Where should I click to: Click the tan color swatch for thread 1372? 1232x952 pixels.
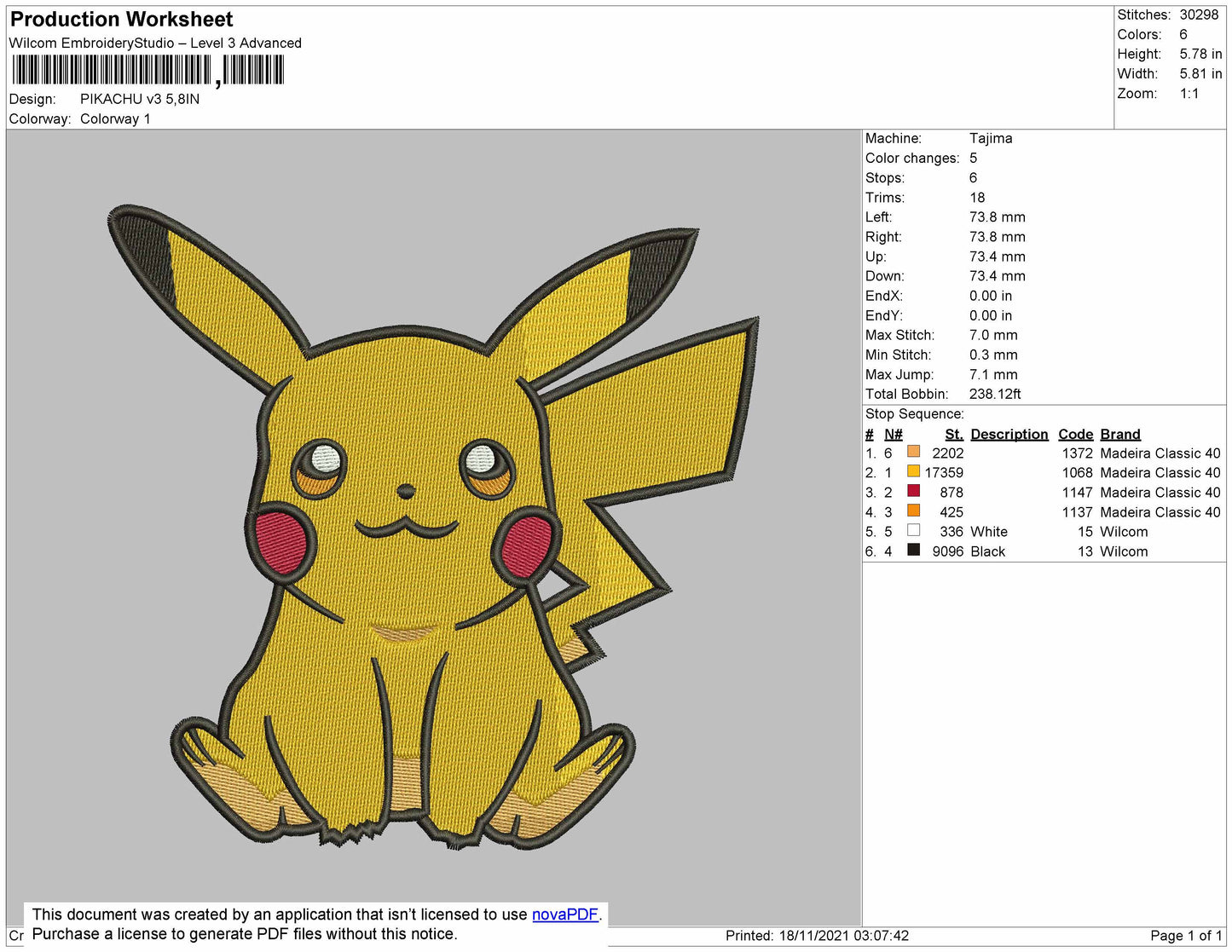click(x=913, y=452)
